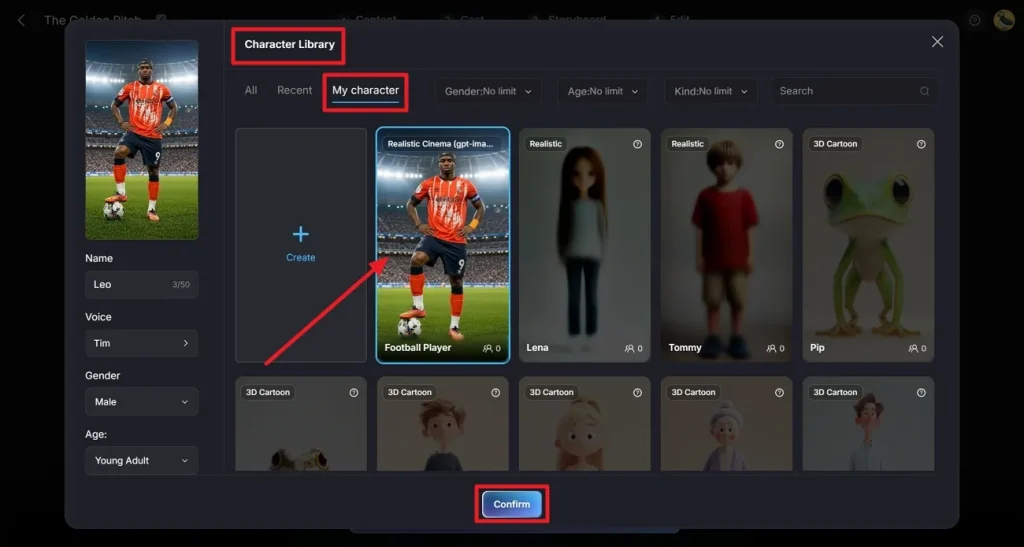
Task: Select the Tommy character card
Action: pos(726,245)
